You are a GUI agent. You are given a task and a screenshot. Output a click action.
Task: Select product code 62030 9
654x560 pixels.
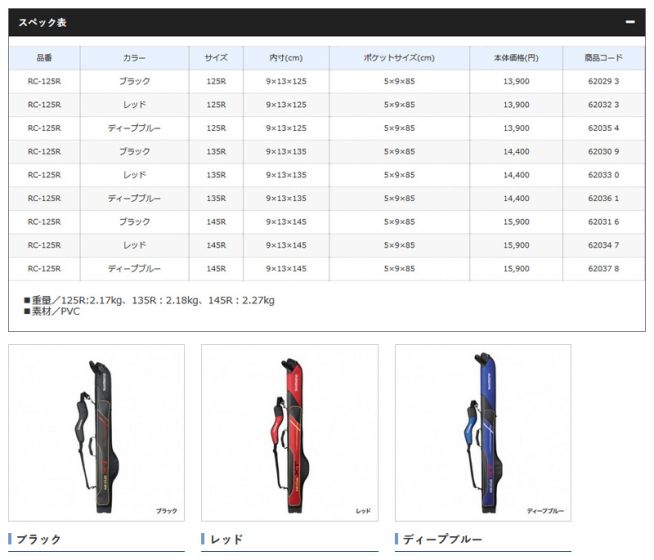[x=604, y=151]
